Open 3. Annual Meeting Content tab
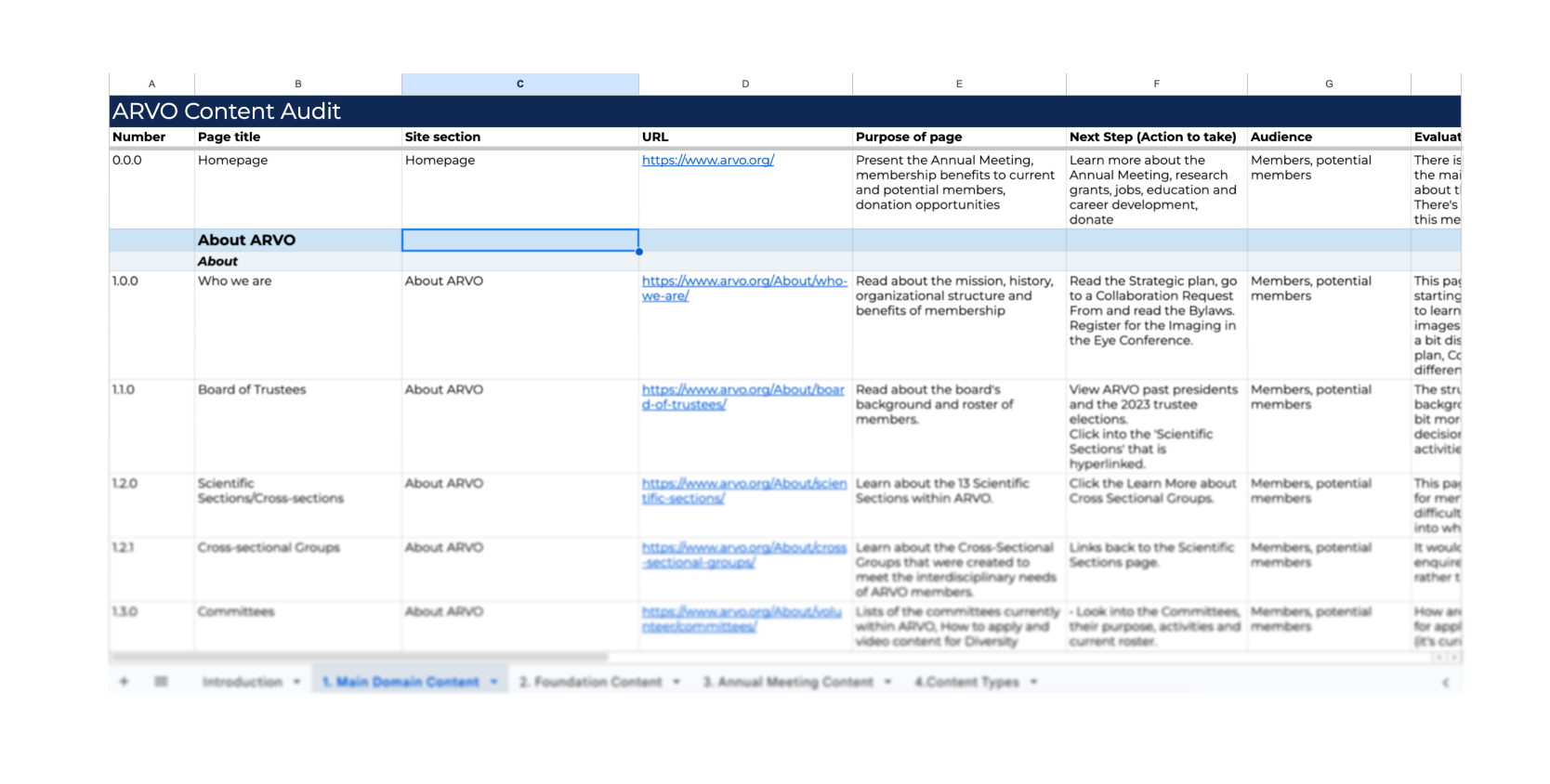Image resolution: width=1550 pixels, height=784 pixels. pyautogui.click(x=788, y=682)
